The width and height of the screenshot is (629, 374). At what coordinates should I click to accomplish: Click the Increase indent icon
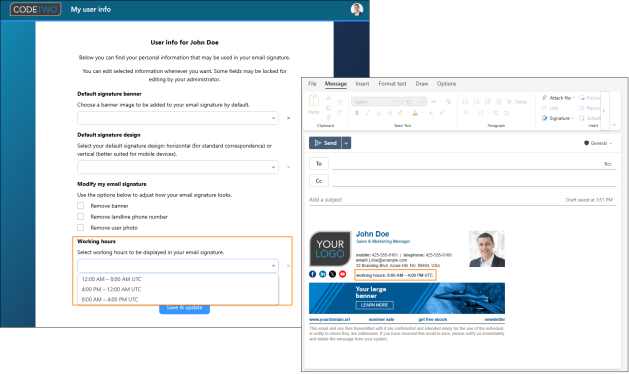498,102
